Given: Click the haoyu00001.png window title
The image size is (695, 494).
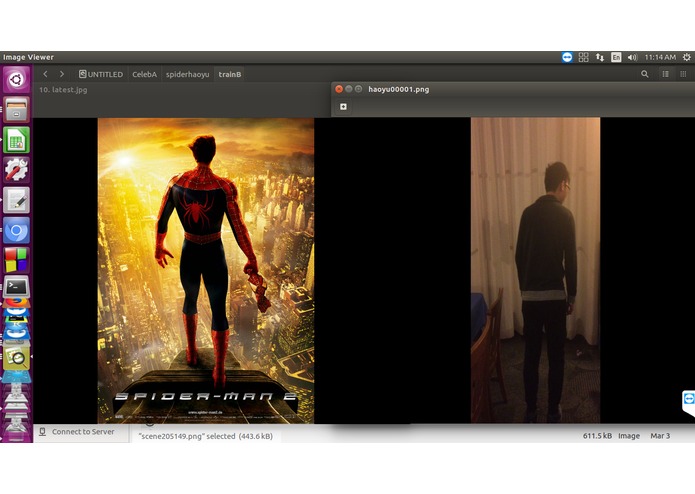Looking at the screenshot, I should [x=398, y=89].
